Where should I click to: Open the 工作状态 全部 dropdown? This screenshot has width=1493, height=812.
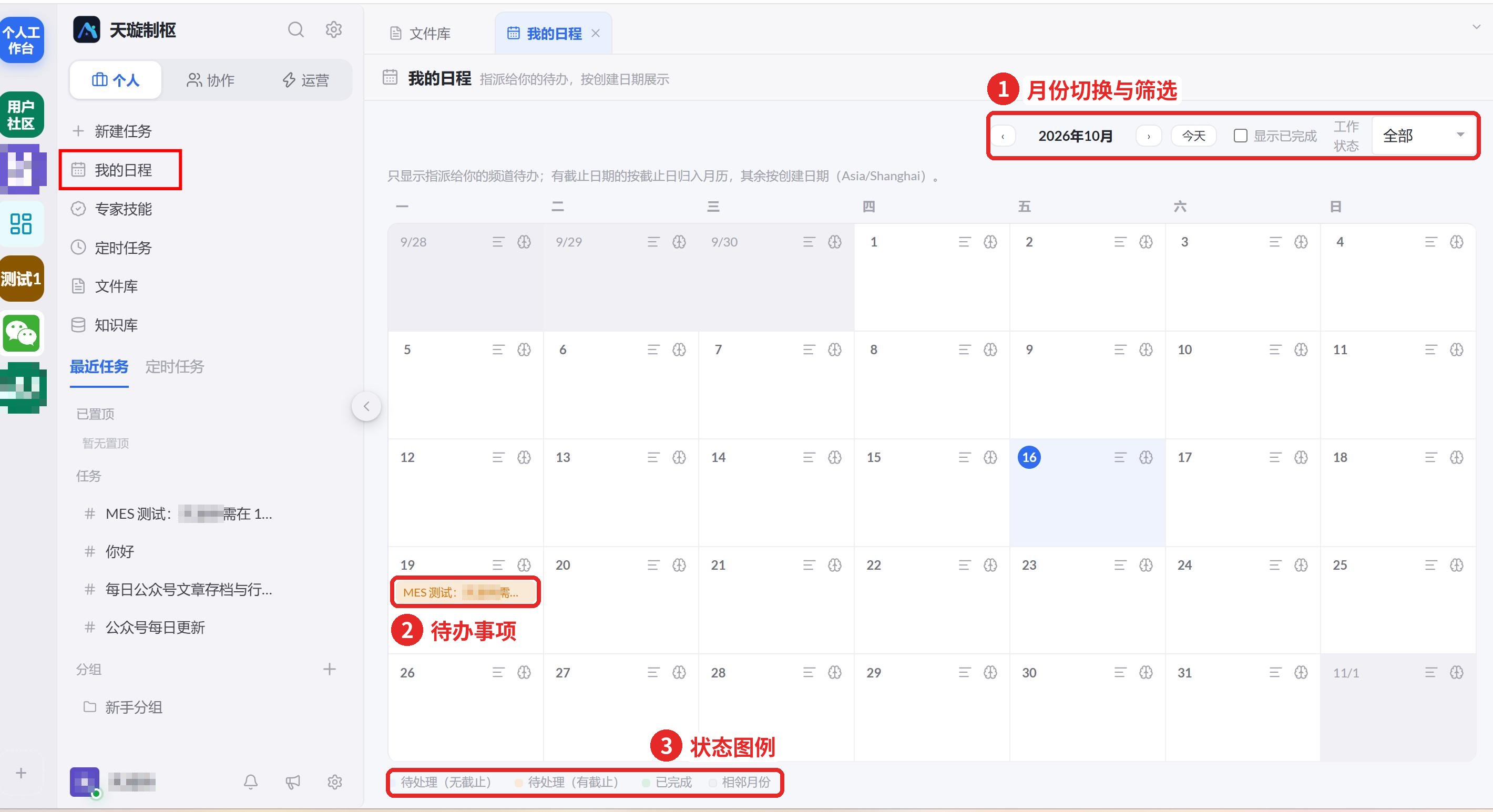tap(1424, 136)
